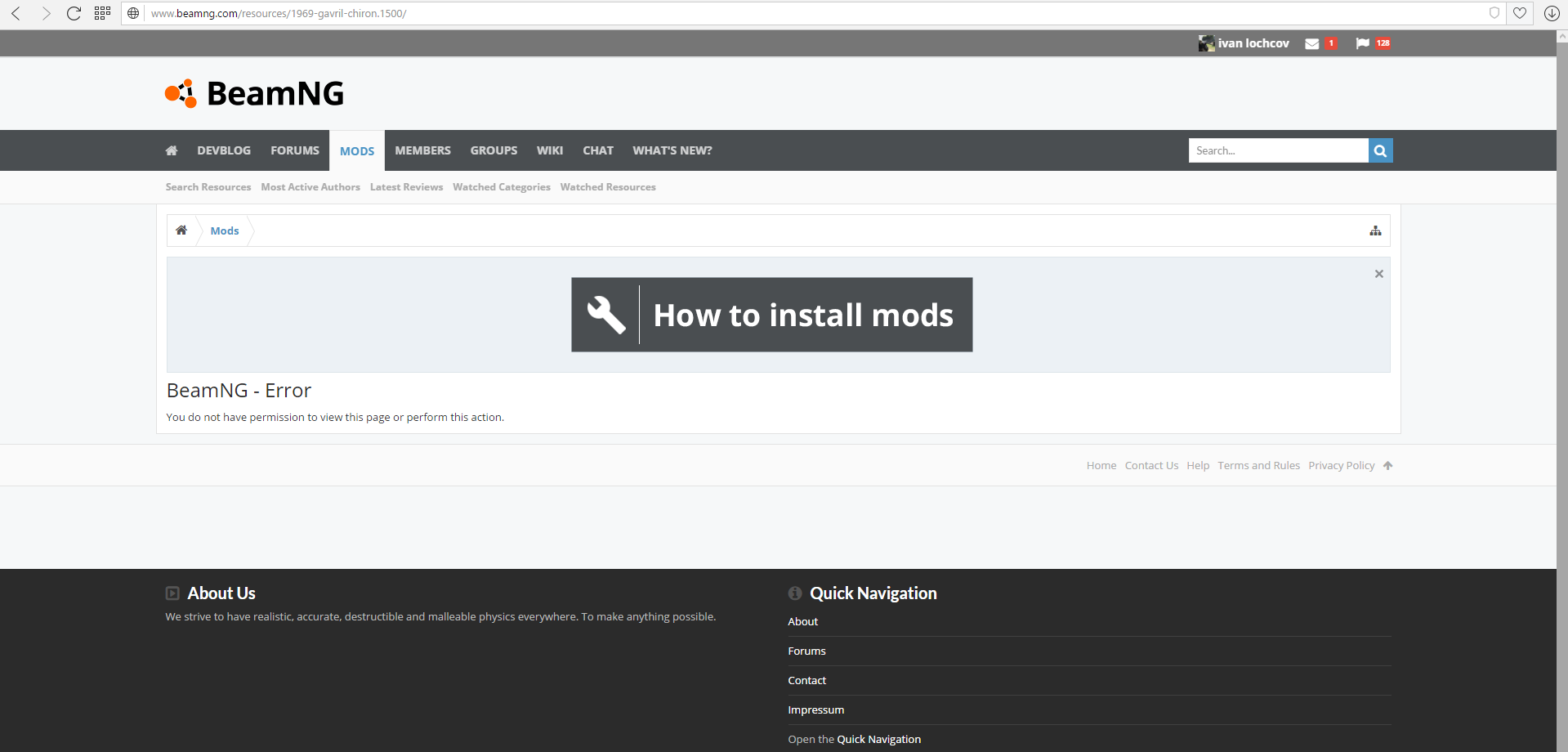
Task: Bookmark the page with the heart icon
Action: click(x=1520, y=13)
